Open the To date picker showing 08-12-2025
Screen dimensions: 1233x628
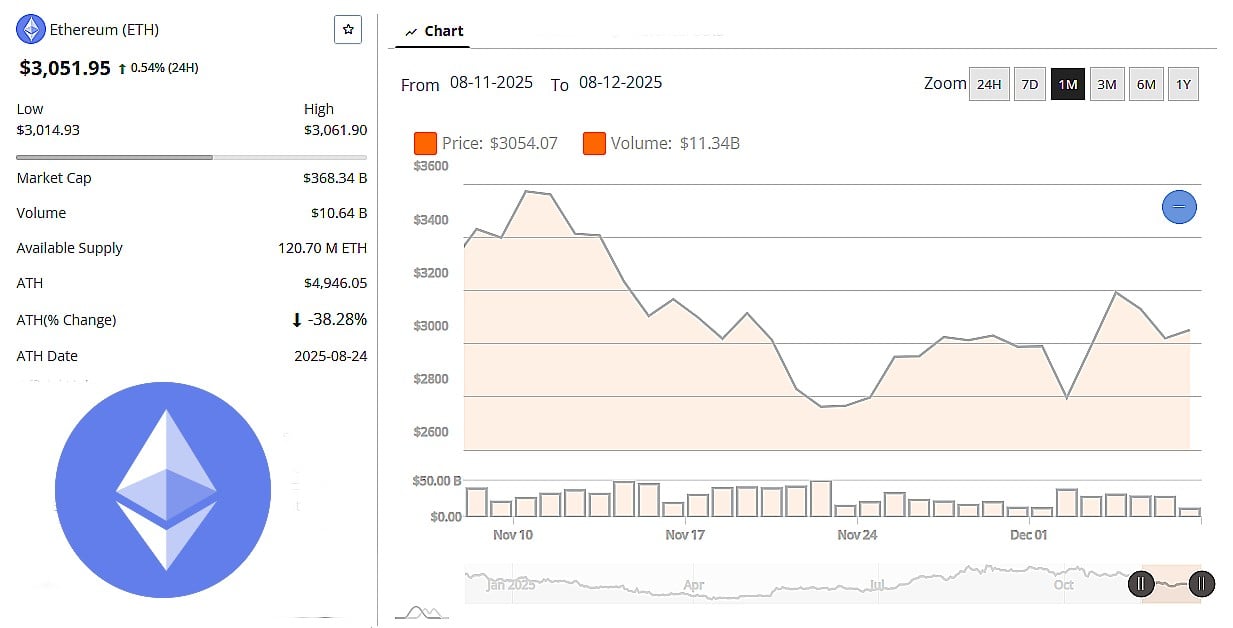point(622,83)
